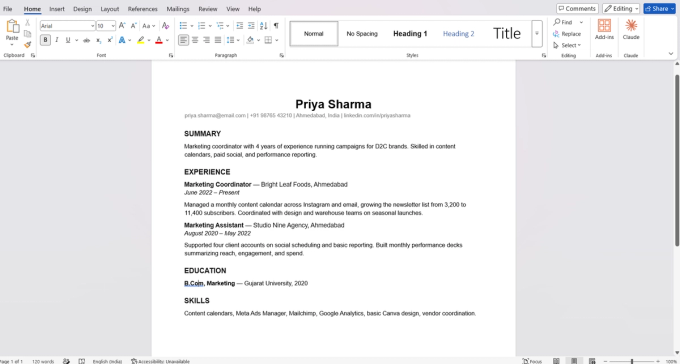
Task: Increase font size with Grow Font
Action: [122, 26]
